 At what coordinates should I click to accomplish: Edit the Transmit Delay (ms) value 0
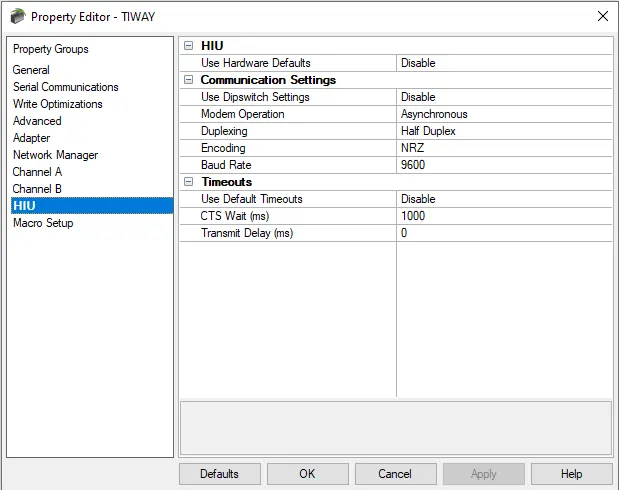[x=504, y=233]
